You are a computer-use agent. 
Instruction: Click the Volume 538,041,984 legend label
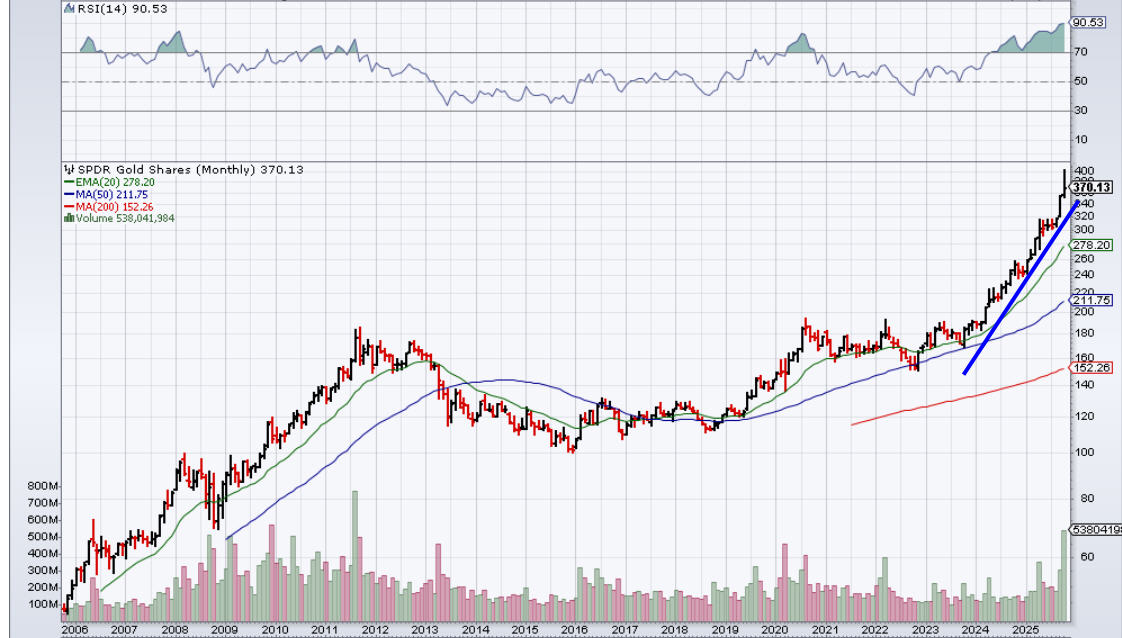click(x=125, y=218)
